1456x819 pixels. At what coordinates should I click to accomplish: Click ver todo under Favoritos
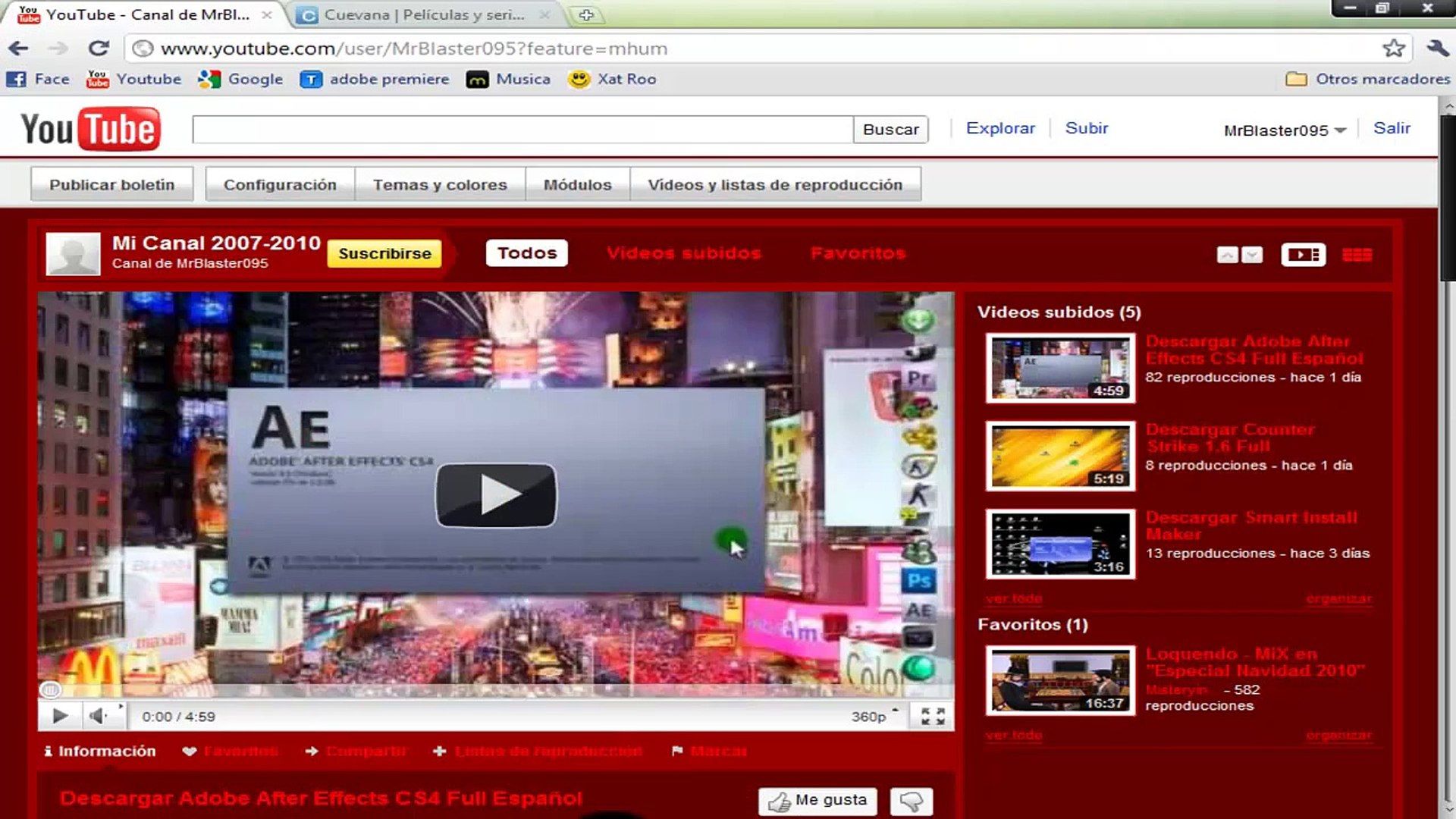point(1014,736)
